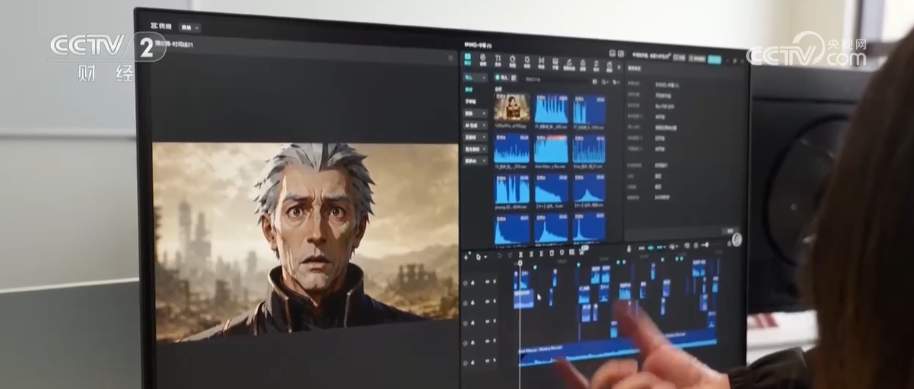Select the audio clip thumbnail with red top bar
Viewport: 914px width, 389px height.
tap(551, 149)
